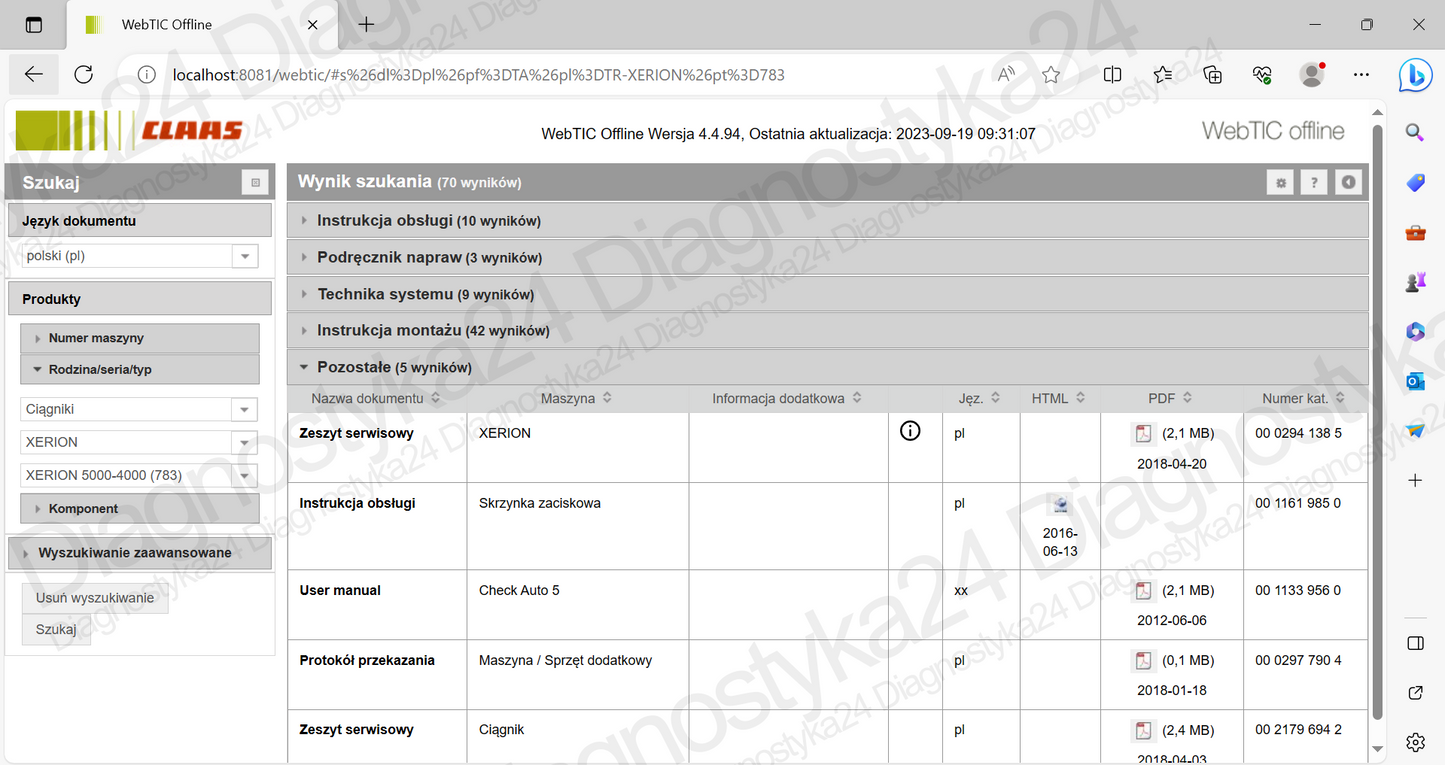Add this page to favorites with the star
The width and height of the screenshot is (1445, 765).
[1051, 74]
